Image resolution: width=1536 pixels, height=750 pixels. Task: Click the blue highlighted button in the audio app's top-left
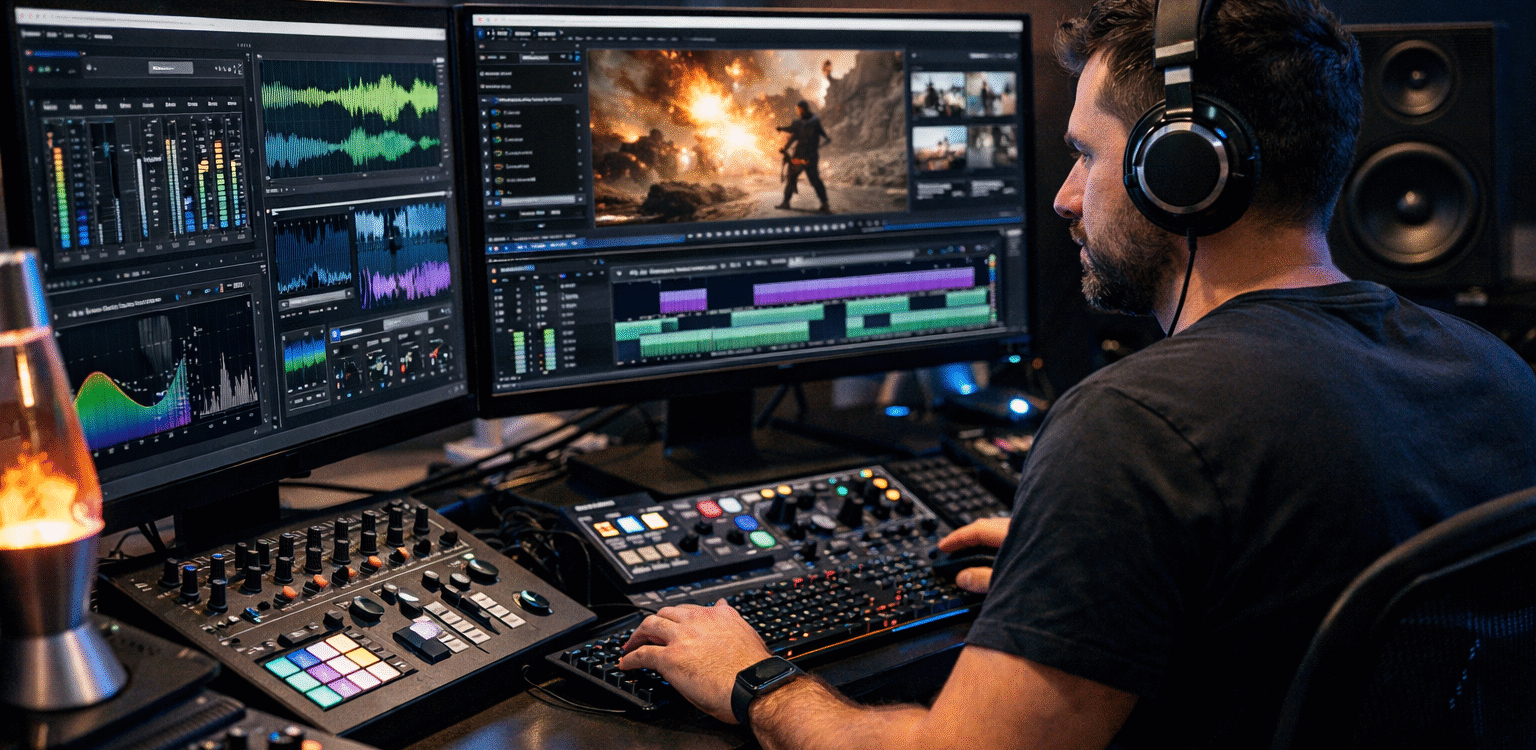pyautogui.click(x=52, y=53)
